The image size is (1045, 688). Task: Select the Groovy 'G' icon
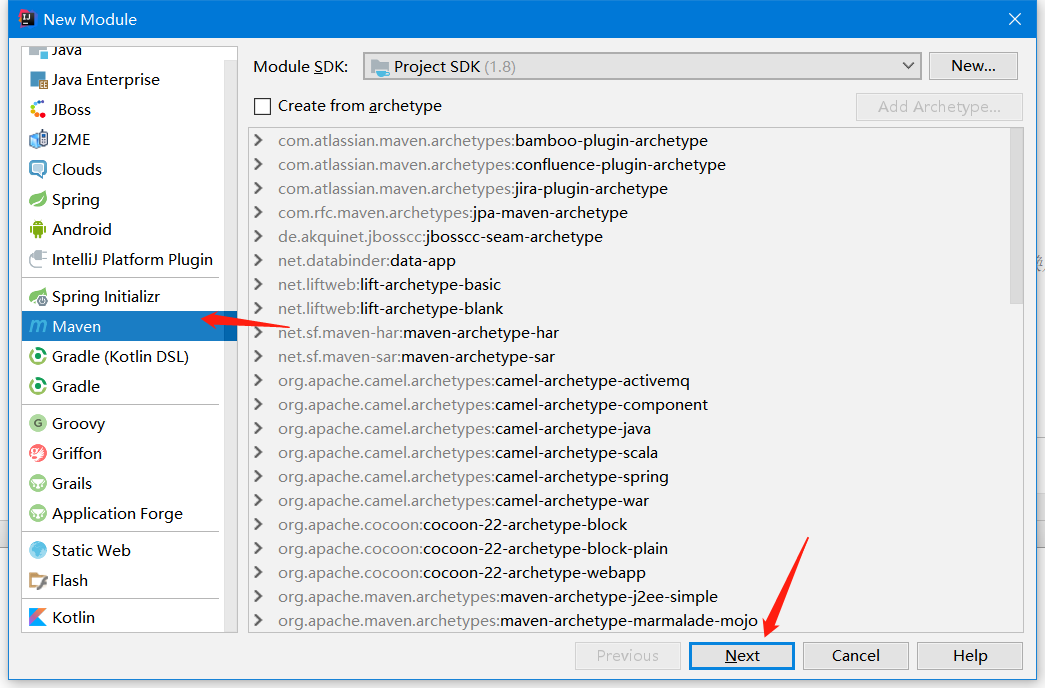click(x=39, y=423)
